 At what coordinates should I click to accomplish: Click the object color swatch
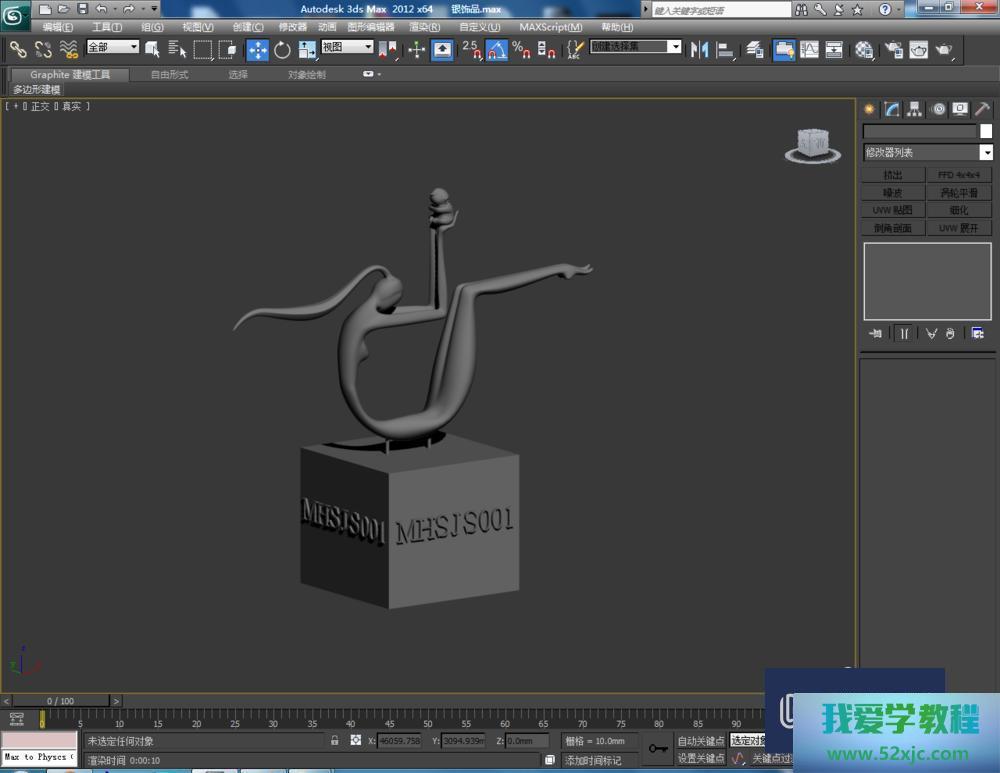tap(986, 131)
